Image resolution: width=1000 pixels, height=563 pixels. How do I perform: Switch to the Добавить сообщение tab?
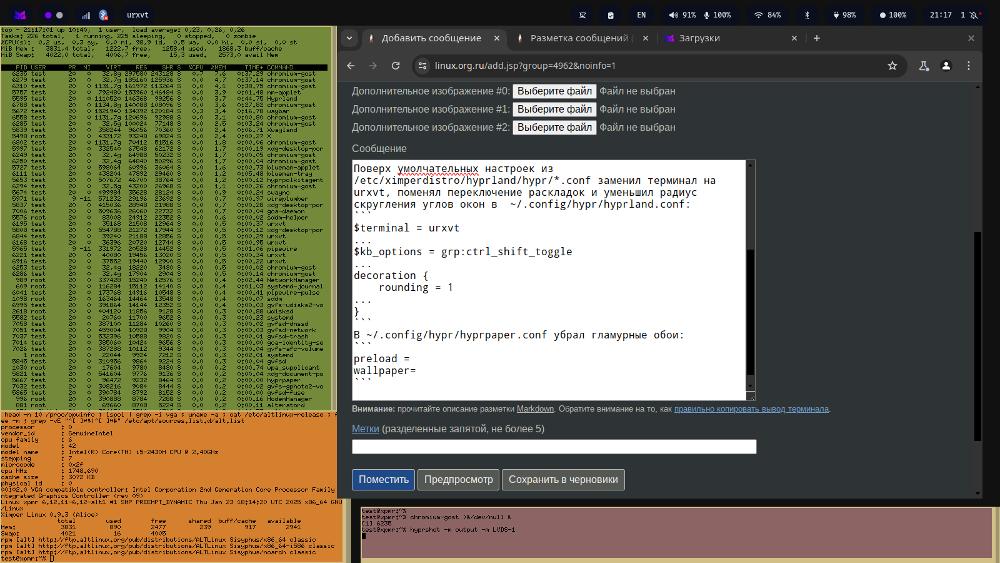click(x=431, y=38)
